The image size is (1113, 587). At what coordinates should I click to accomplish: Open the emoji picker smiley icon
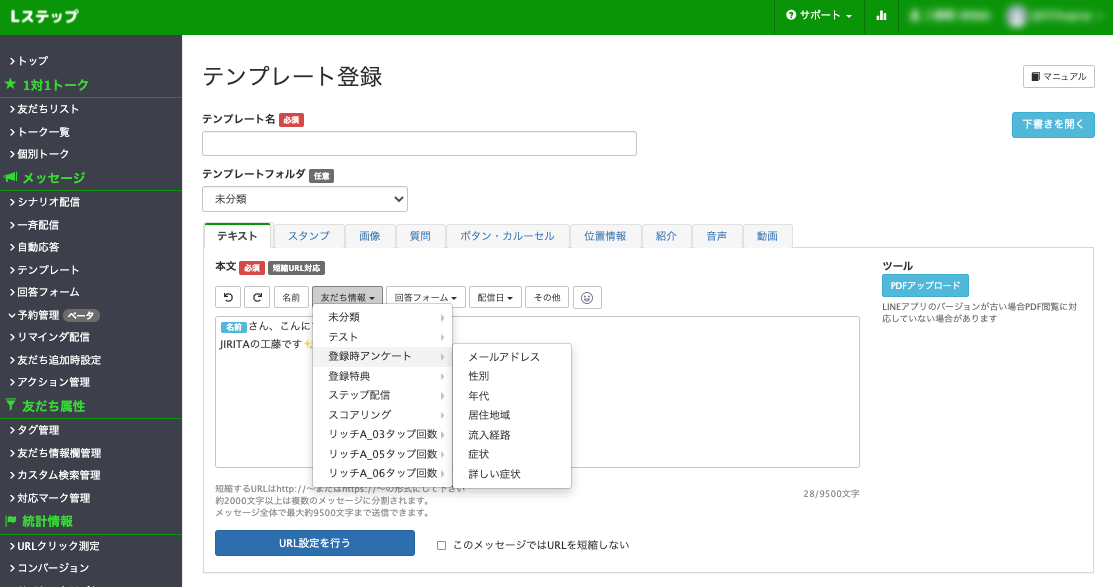pyautogui.click(x=588, y=297)
